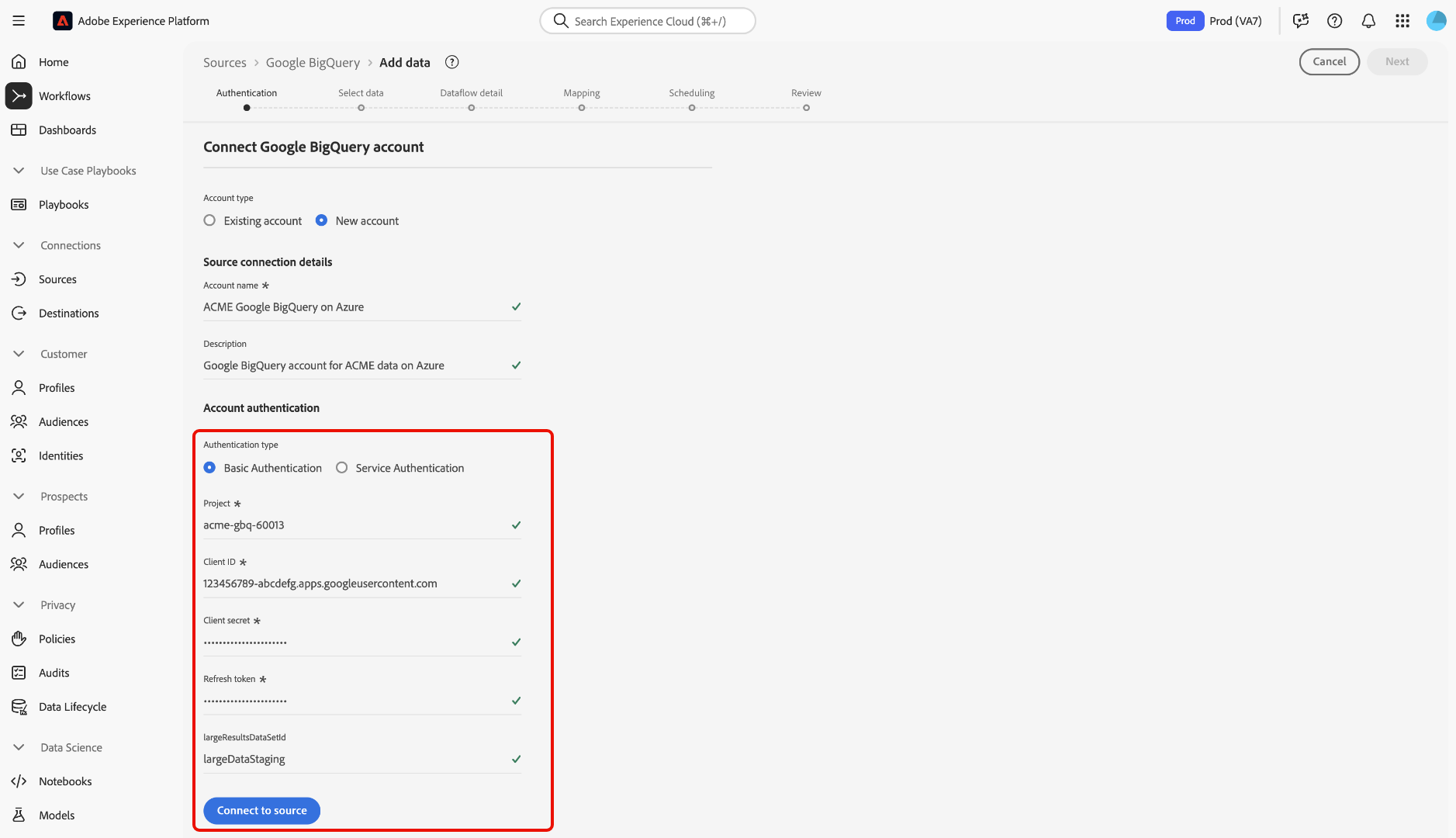Collapse the Customer section
Image resolution: width=1456 pixels, height=838 pixels.
pyautogui.click(x=19, y=354)
